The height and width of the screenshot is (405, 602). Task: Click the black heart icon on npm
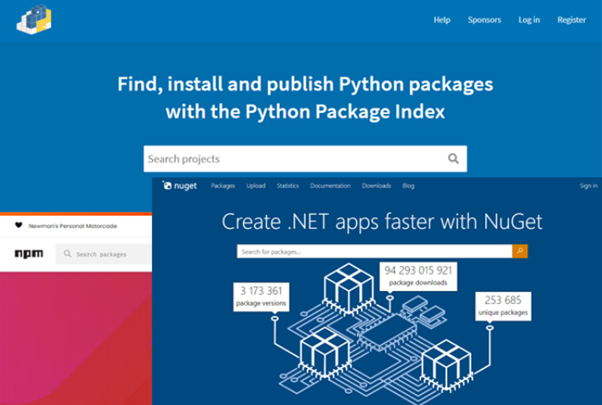pos(18,226)
